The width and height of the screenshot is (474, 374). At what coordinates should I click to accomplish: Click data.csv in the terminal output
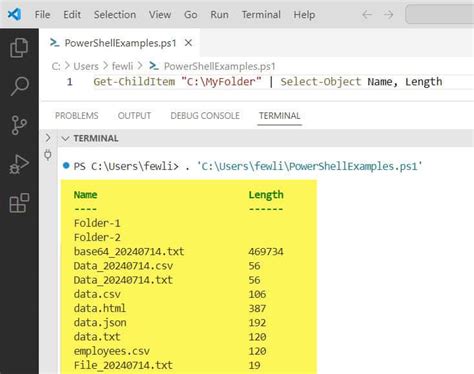[97, 294]
